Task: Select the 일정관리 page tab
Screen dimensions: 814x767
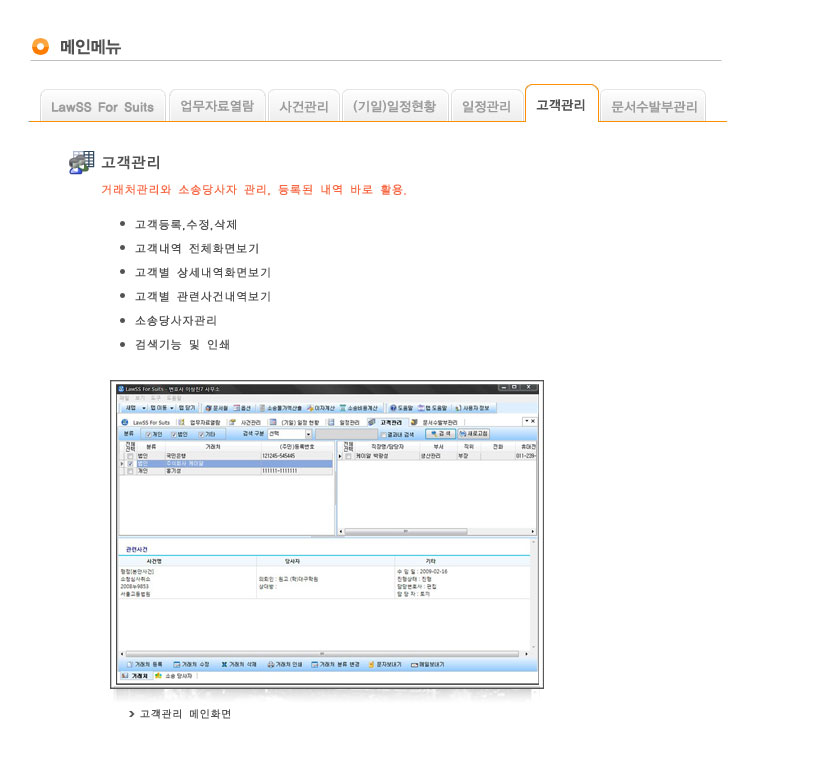Action: tap(486, 106)
